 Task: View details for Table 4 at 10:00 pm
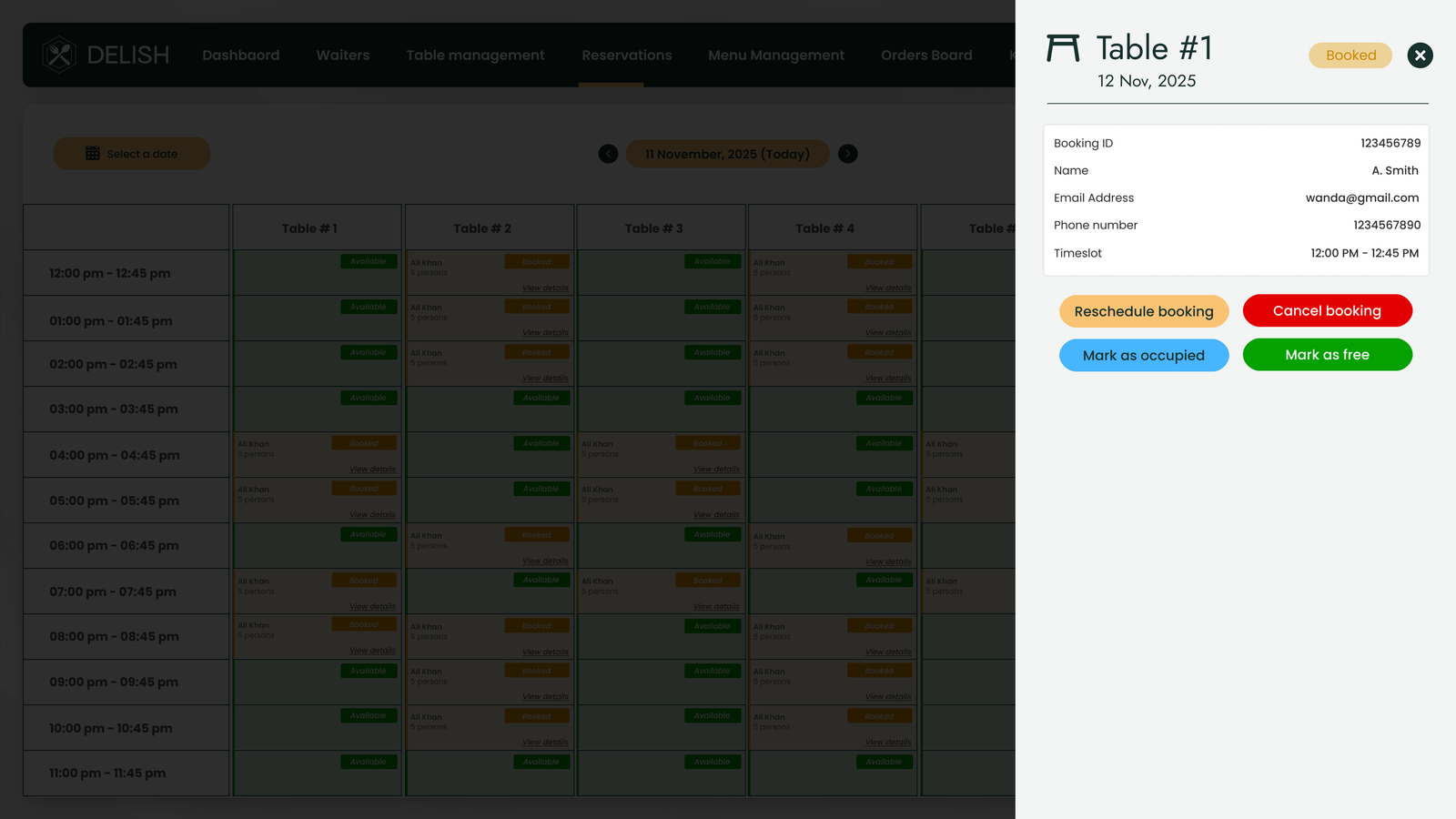click(888, 743)
